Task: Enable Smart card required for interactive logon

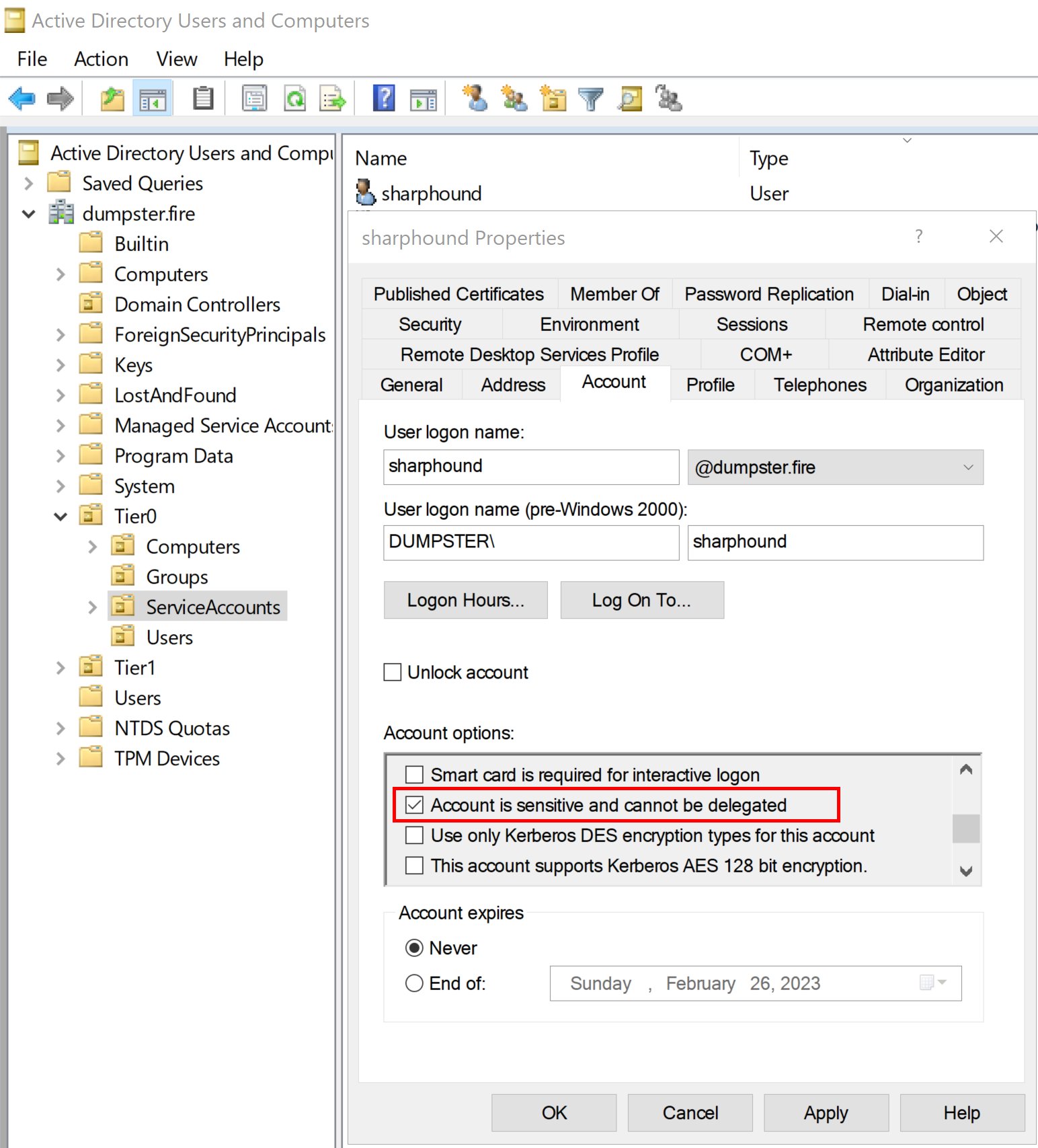Action: (x=415, y=775)
